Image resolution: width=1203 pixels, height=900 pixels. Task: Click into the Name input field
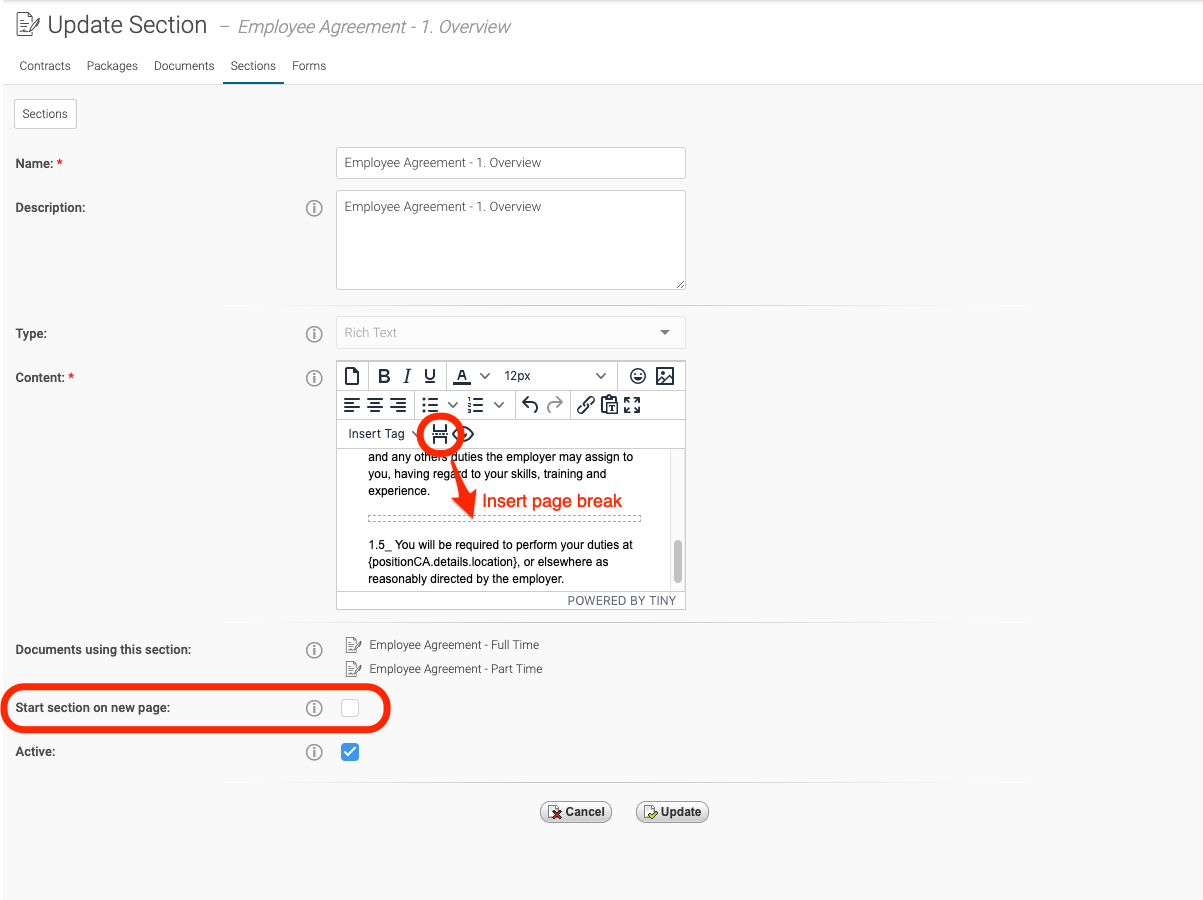[x=511, y=163]
